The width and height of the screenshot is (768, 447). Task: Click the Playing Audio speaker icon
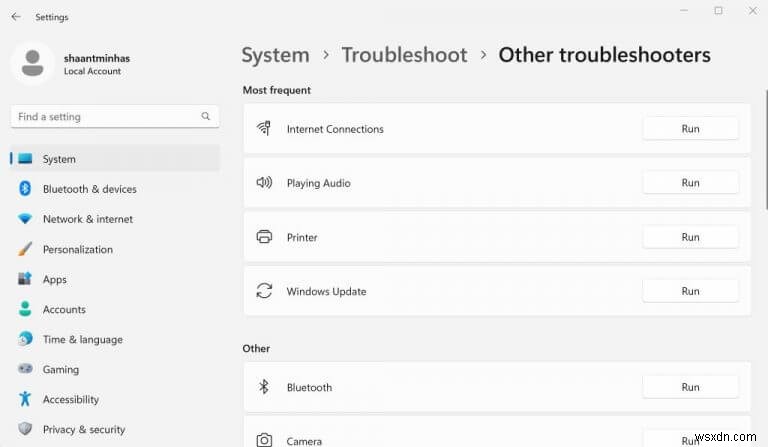(264, 183)
